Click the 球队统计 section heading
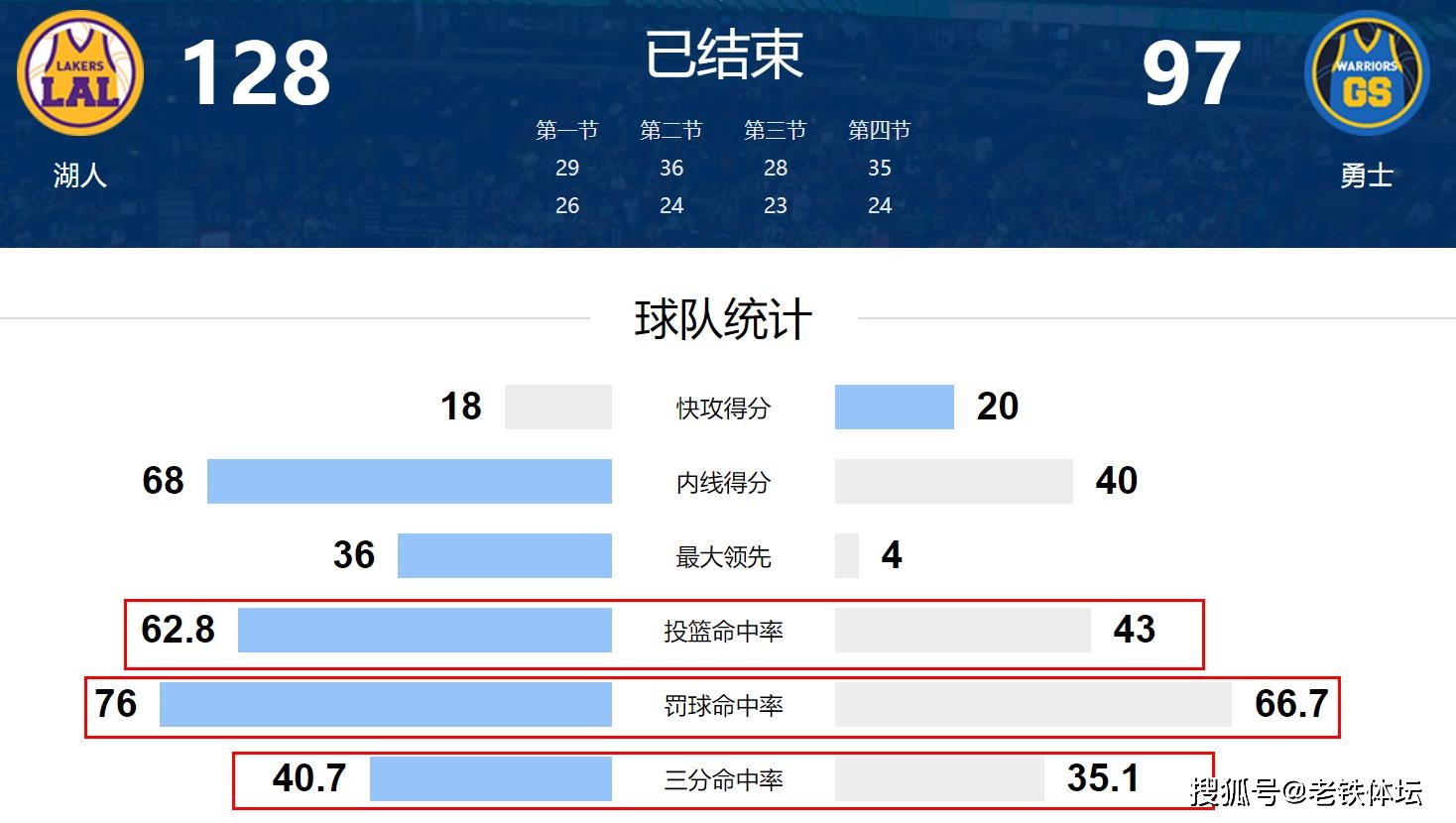 (x=724, y=319)
